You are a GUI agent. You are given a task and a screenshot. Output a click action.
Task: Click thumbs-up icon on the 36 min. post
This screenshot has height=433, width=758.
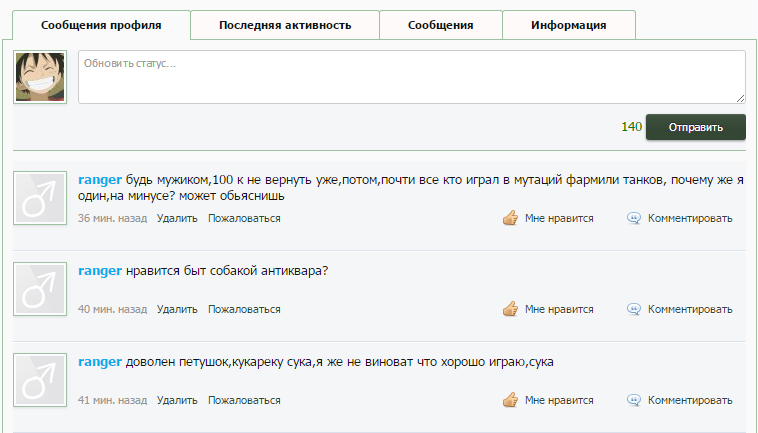tap(510, 218)
